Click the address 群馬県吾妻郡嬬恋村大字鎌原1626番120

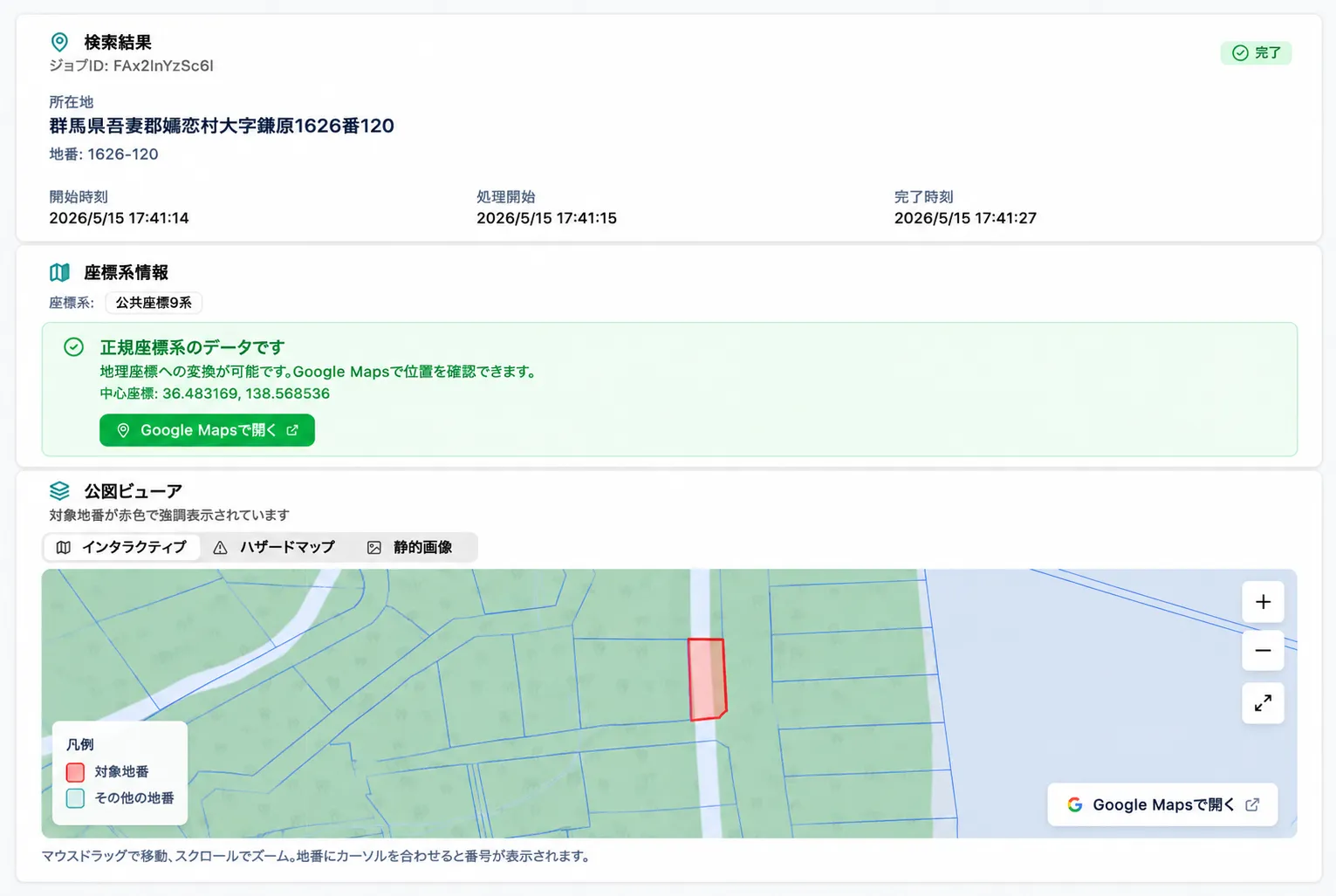click(x=222, y=126)
